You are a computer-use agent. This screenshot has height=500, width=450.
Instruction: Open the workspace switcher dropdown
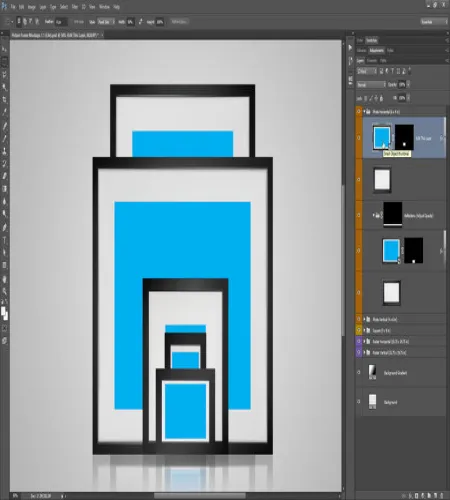[434, 22]
